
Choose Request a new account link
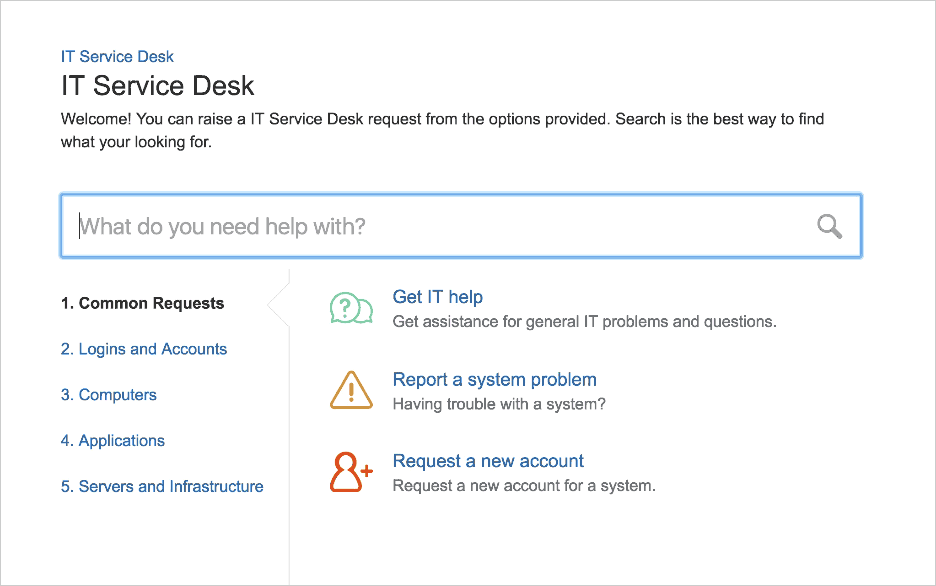click(488, 461)
